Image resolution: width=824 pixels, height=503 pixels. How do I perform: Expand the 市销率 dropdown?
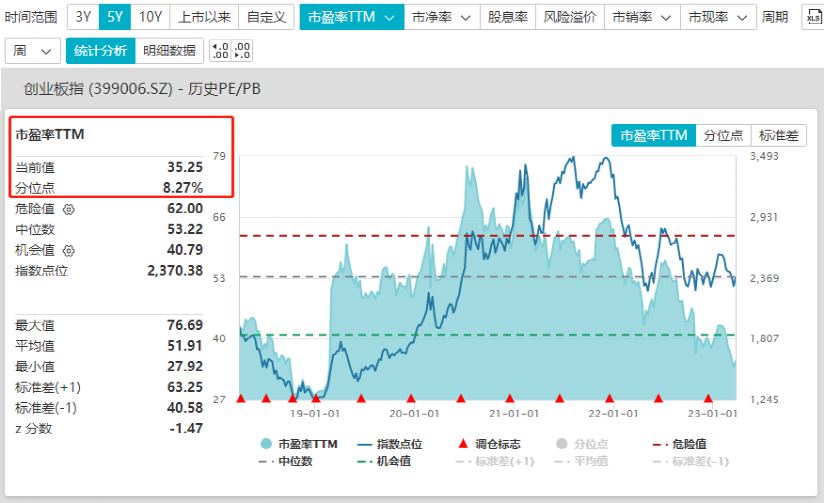641,17
